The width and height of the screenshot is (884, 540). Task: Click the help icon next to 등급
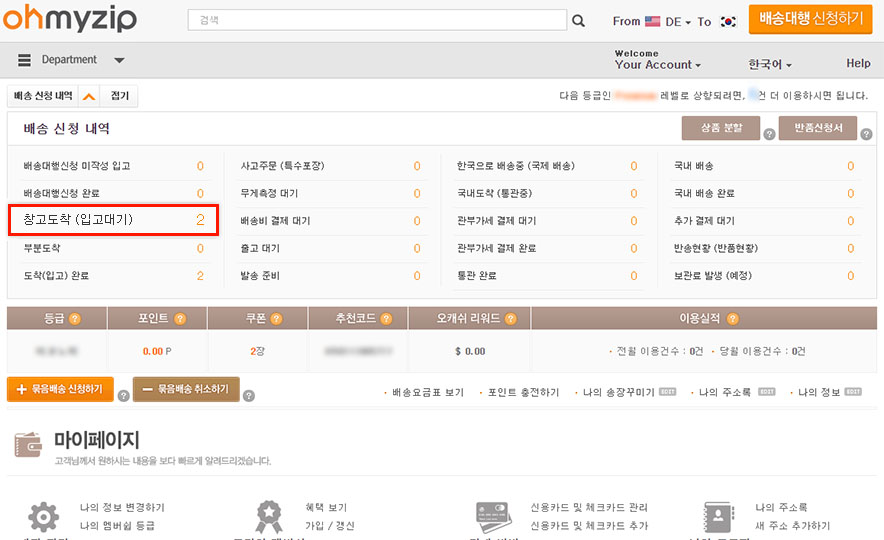tap(75, 319)
